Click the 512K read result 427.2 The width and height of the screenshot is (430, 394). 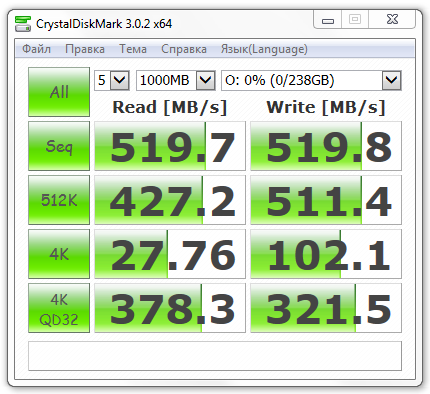pos(170,200)
